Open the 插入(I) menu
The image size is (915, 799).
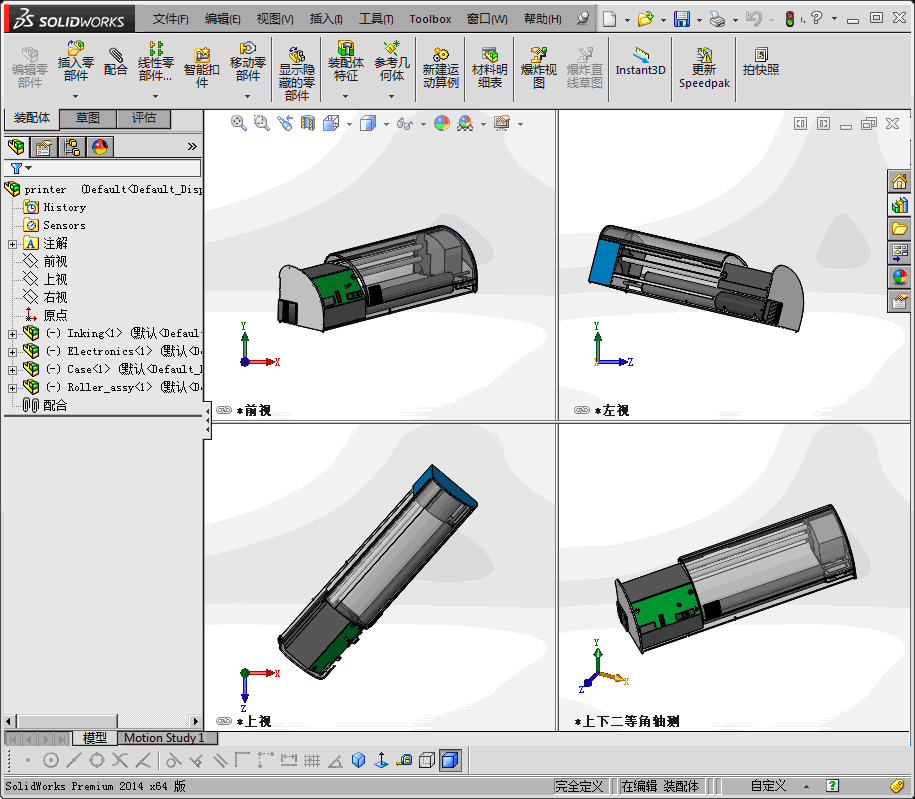(326, 19)
